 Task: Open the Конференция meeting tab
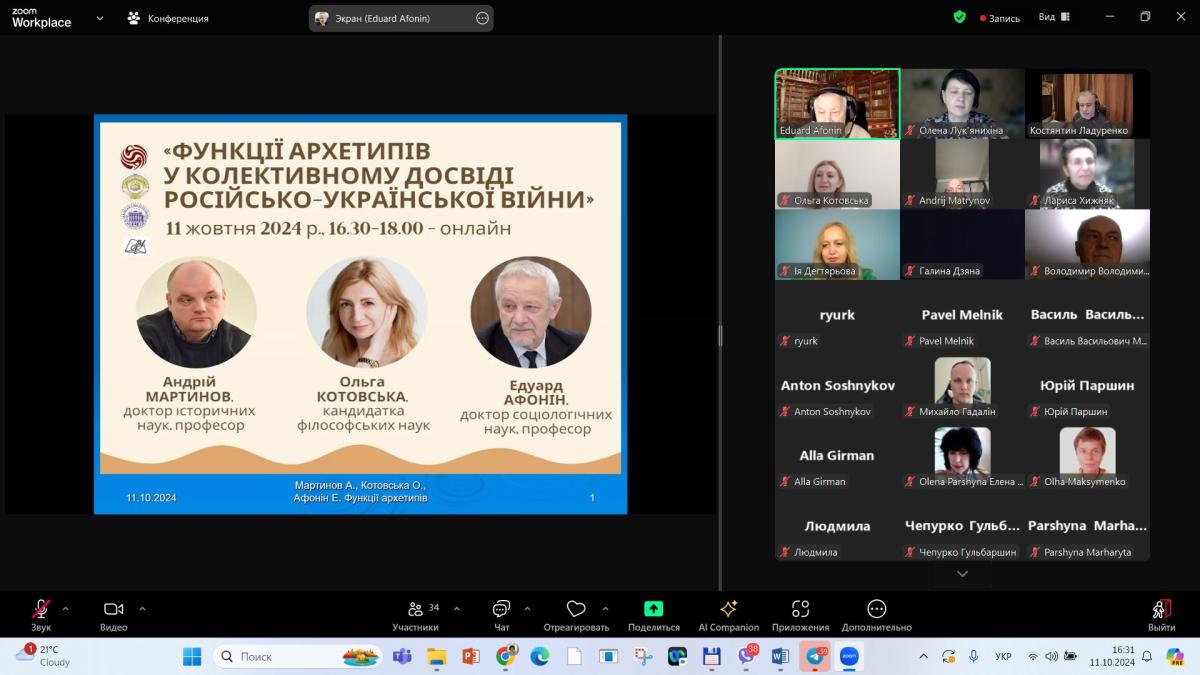tap(168, 18)
